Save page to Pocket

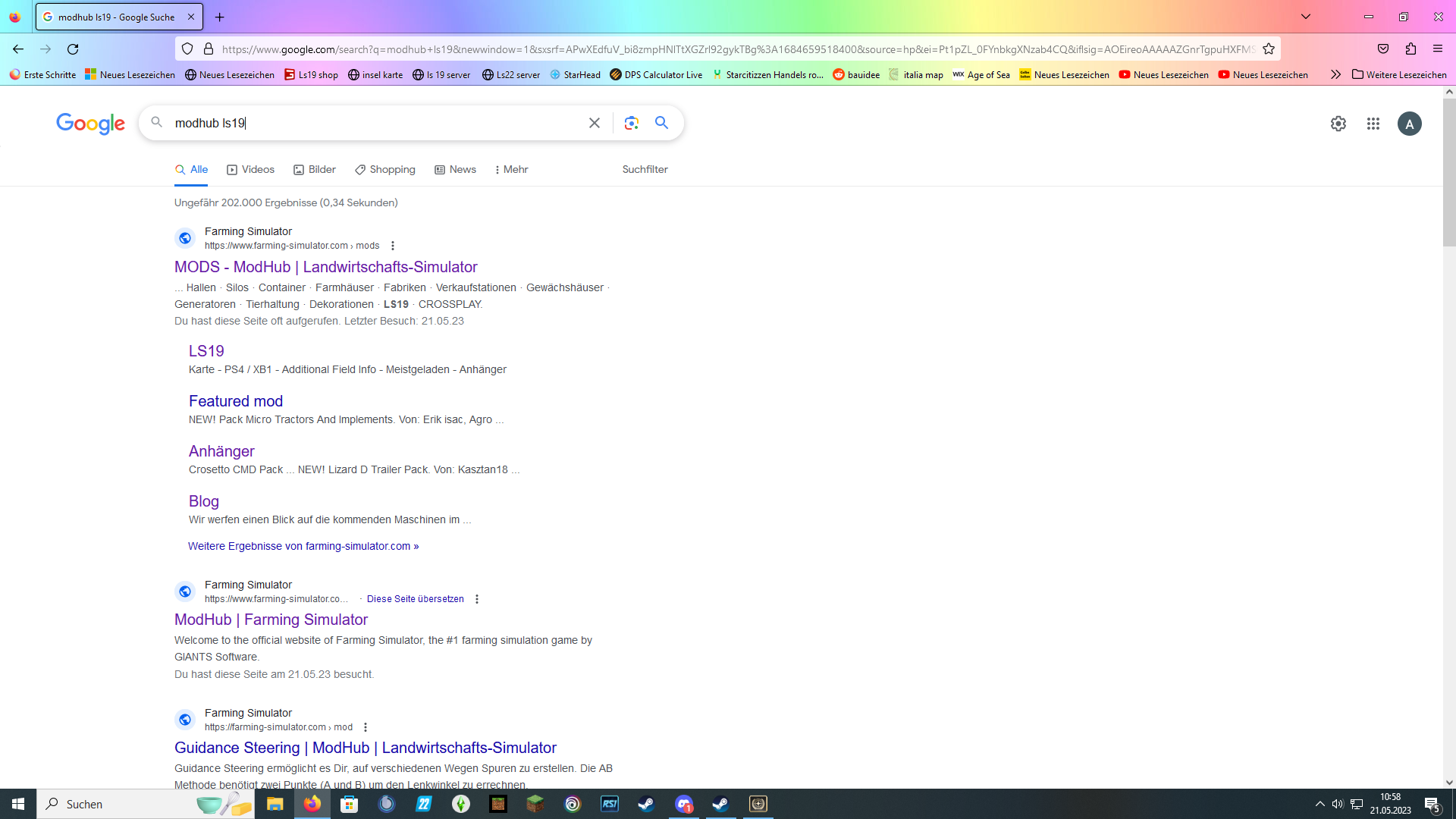pos(1383,49)
